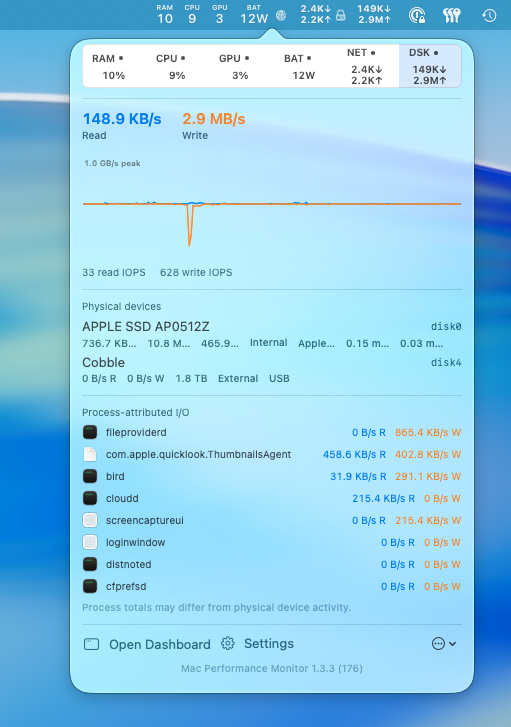Screen dimensions: 511x727
Task: Open the Time Machine menu bar icon
Action: 489,15
